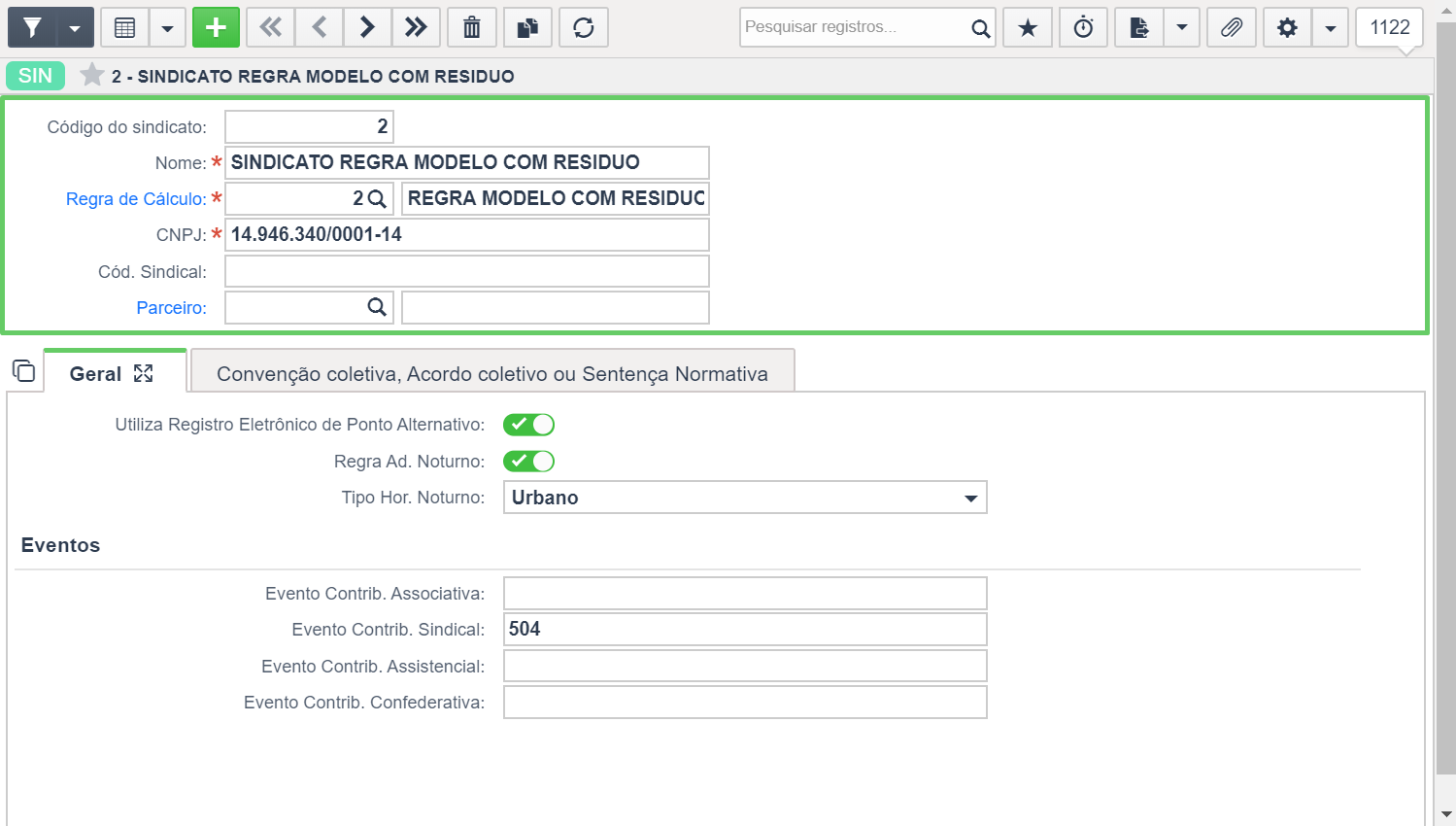Screen dimensions: 1456x826
Task: Click the Parceiro description field
Action: [x=556, y=307]
